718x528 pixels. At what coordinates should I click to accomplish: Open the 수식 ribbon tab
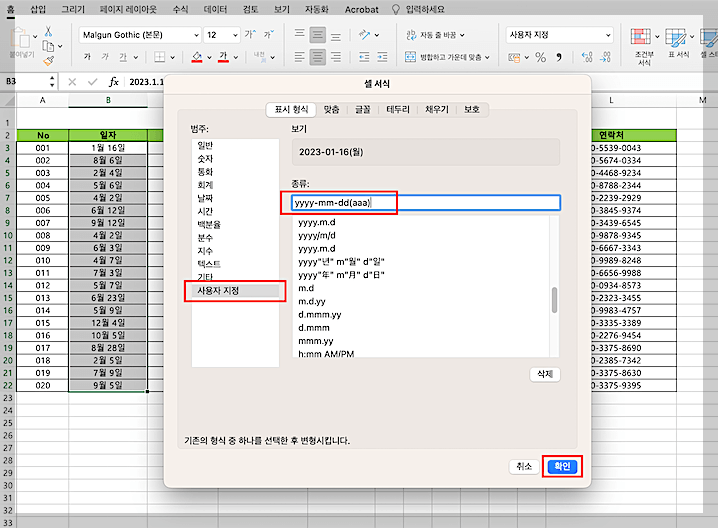180,9
